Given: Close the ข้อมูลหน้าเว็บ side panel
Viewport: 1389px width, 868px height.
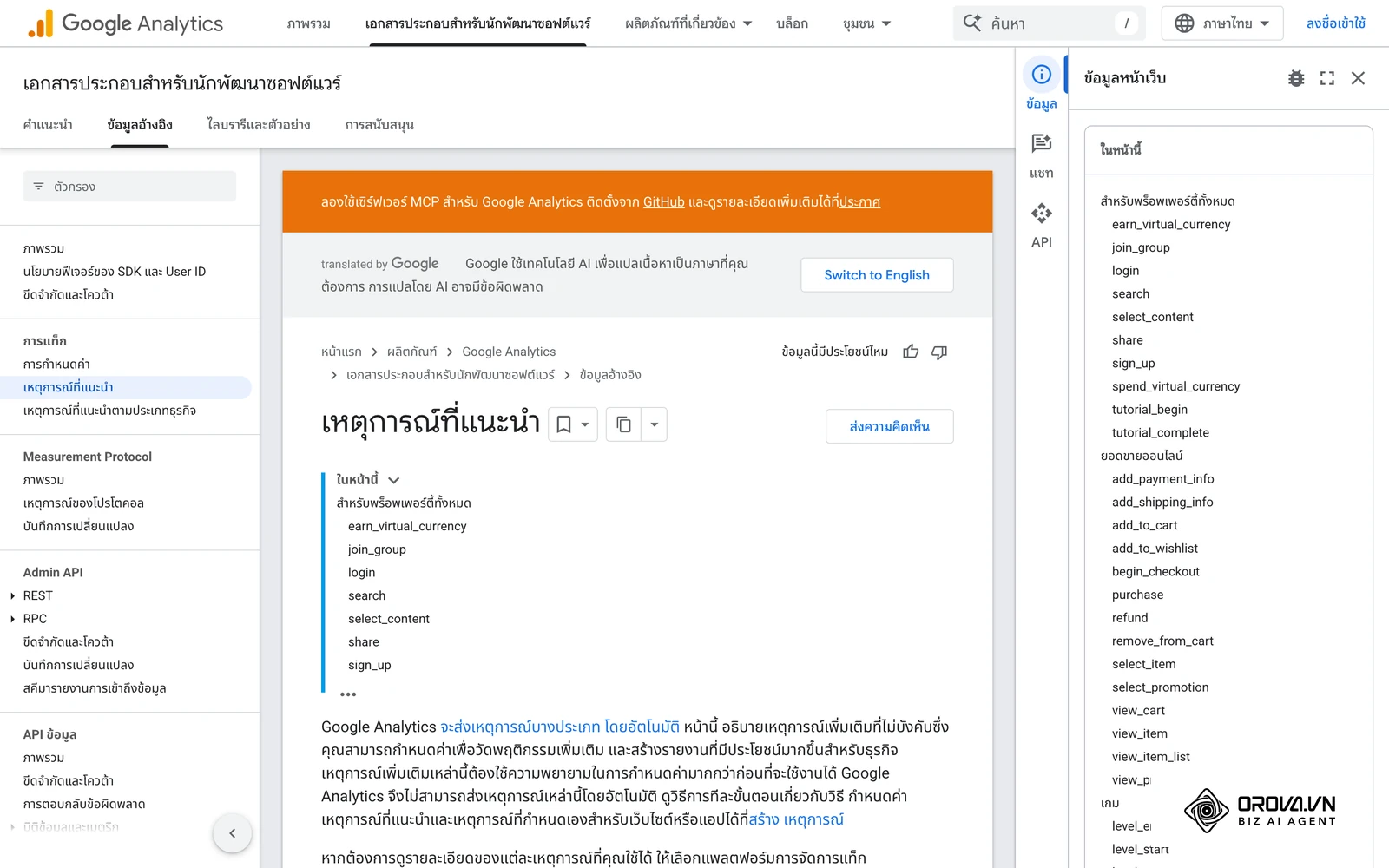Looking at the screenshot, I should pos(1359,78).
